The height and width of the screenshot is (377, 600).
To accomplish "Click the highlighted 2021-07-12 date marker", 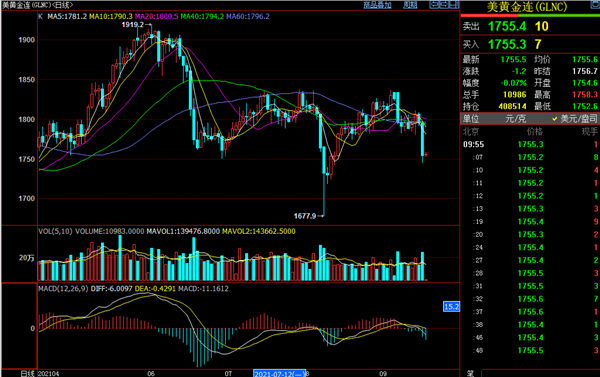I will pyautogui.click(x=279, y=374).
